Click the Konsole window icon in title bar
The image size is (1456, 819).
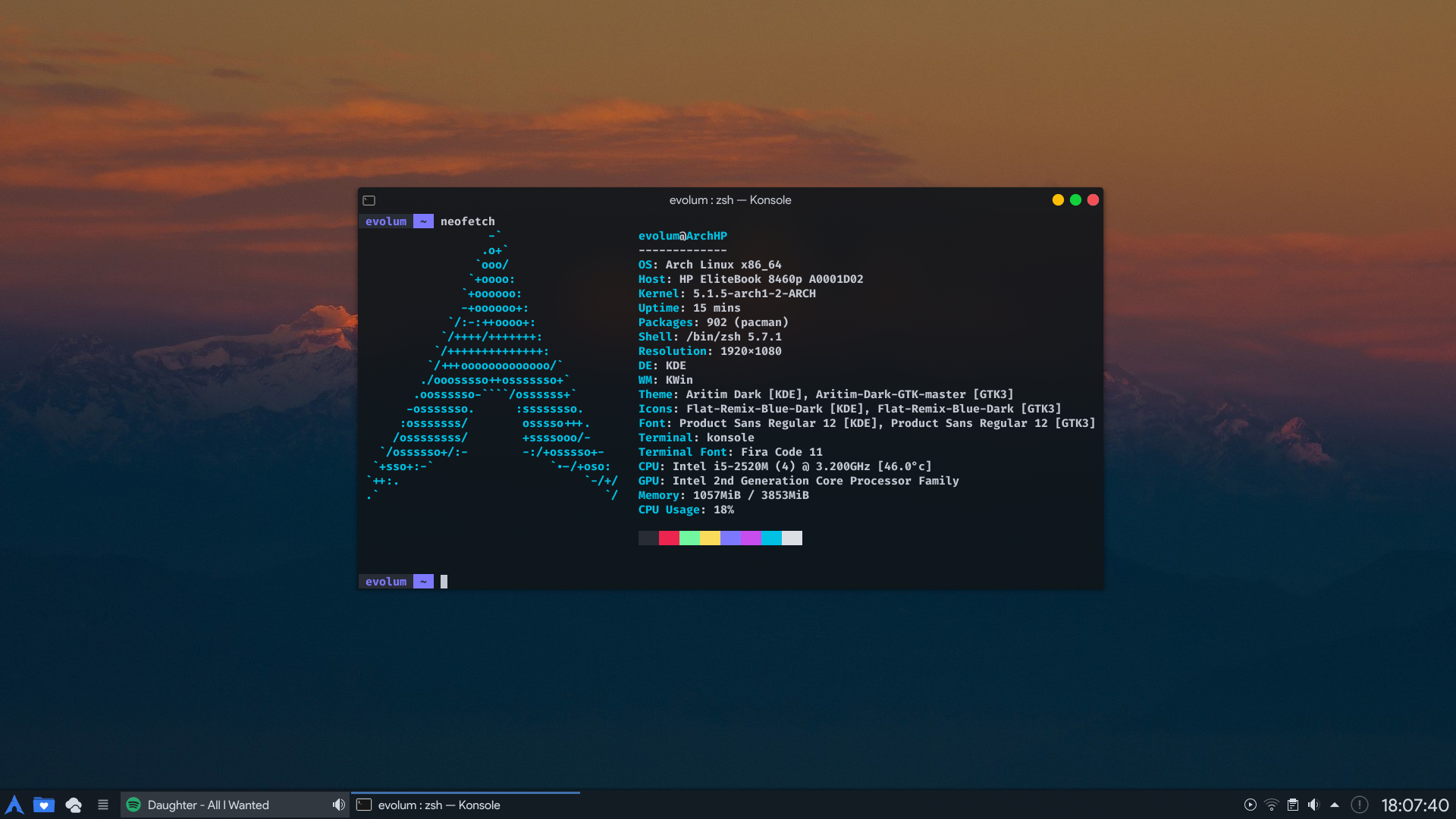(x=369, y=200)
